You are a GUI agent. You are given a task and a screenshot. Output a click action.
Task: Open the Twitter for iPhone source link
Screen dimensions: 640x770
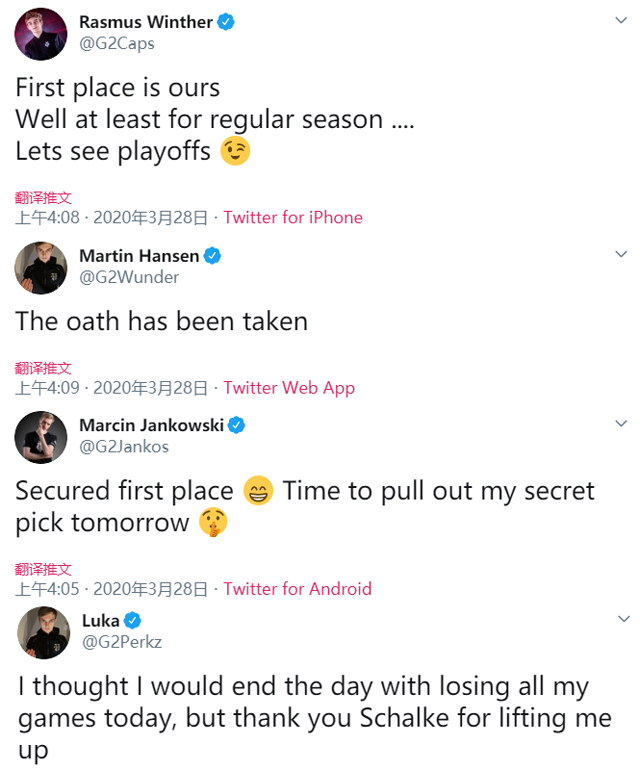[x=293, y=217]
